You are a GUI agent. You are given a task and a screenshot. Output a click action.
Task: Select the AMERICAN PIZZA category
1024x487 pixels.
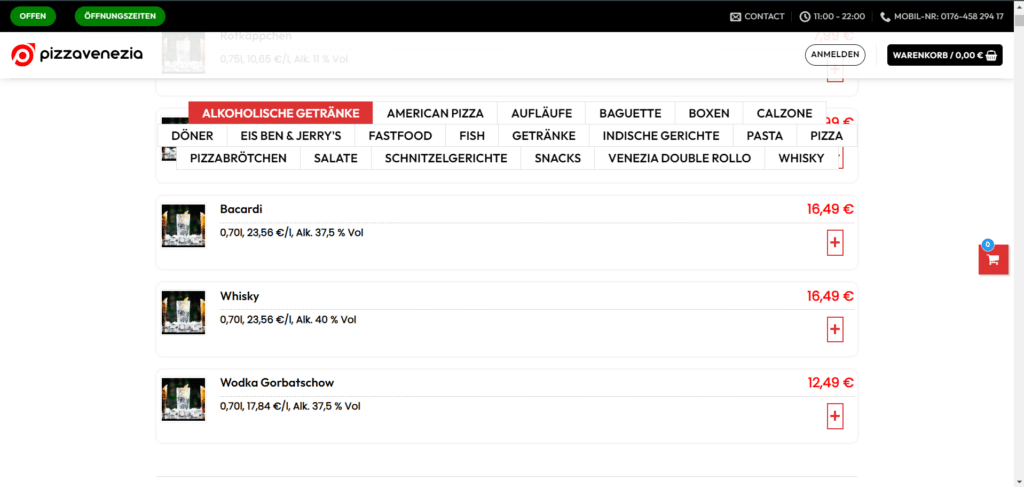pos(435,113)
